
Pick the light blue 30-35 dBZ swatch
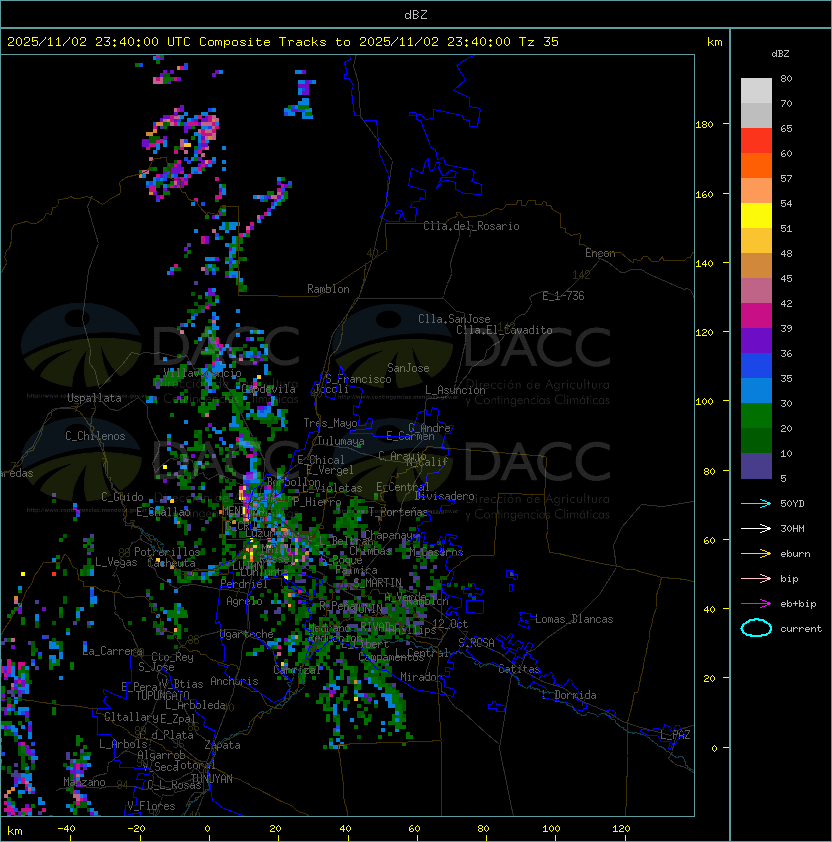(756, 391)
